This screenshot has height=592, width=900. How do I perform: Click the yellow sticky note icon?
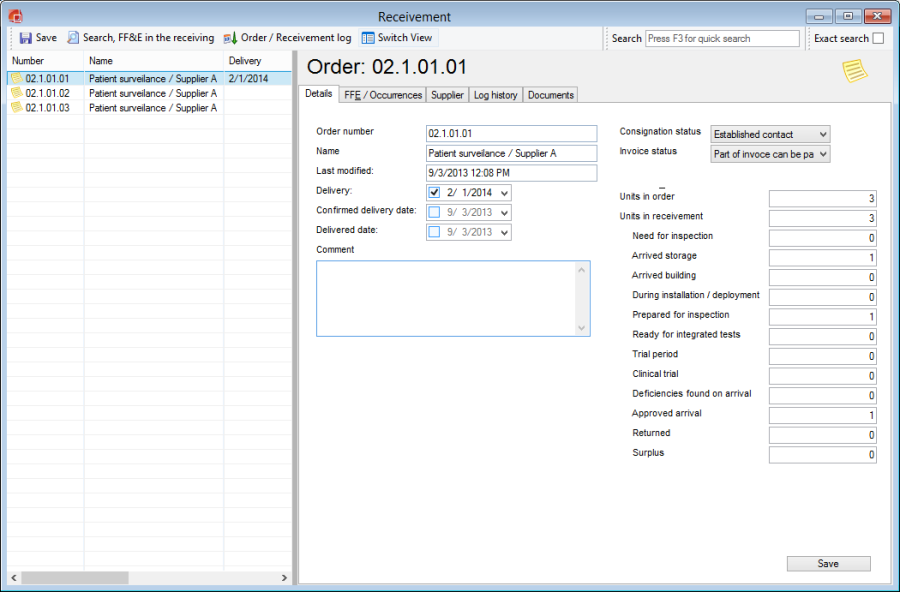tap(854, 71)
